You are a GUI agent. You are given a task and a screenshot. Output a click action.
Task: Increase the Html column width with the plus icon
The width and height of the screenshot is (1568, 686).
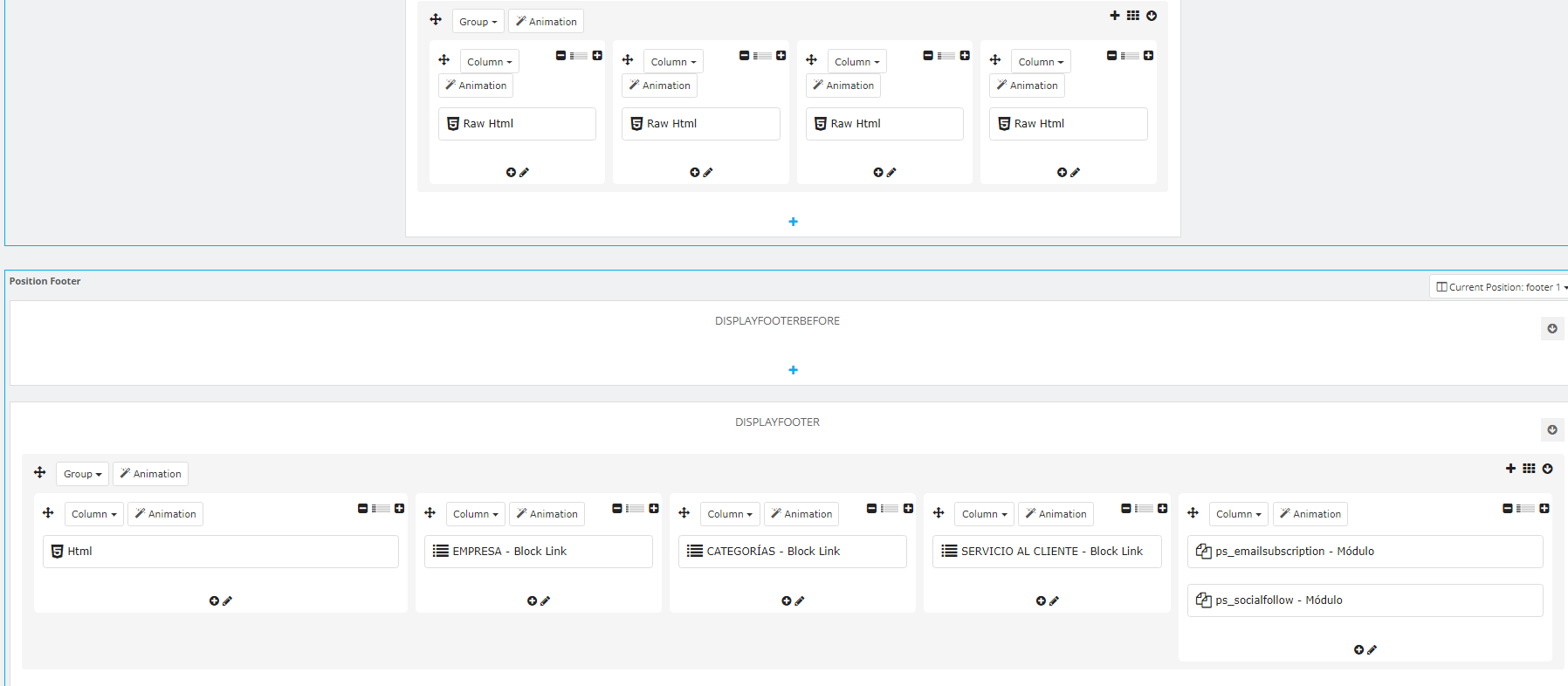click(x=399, y=508)
